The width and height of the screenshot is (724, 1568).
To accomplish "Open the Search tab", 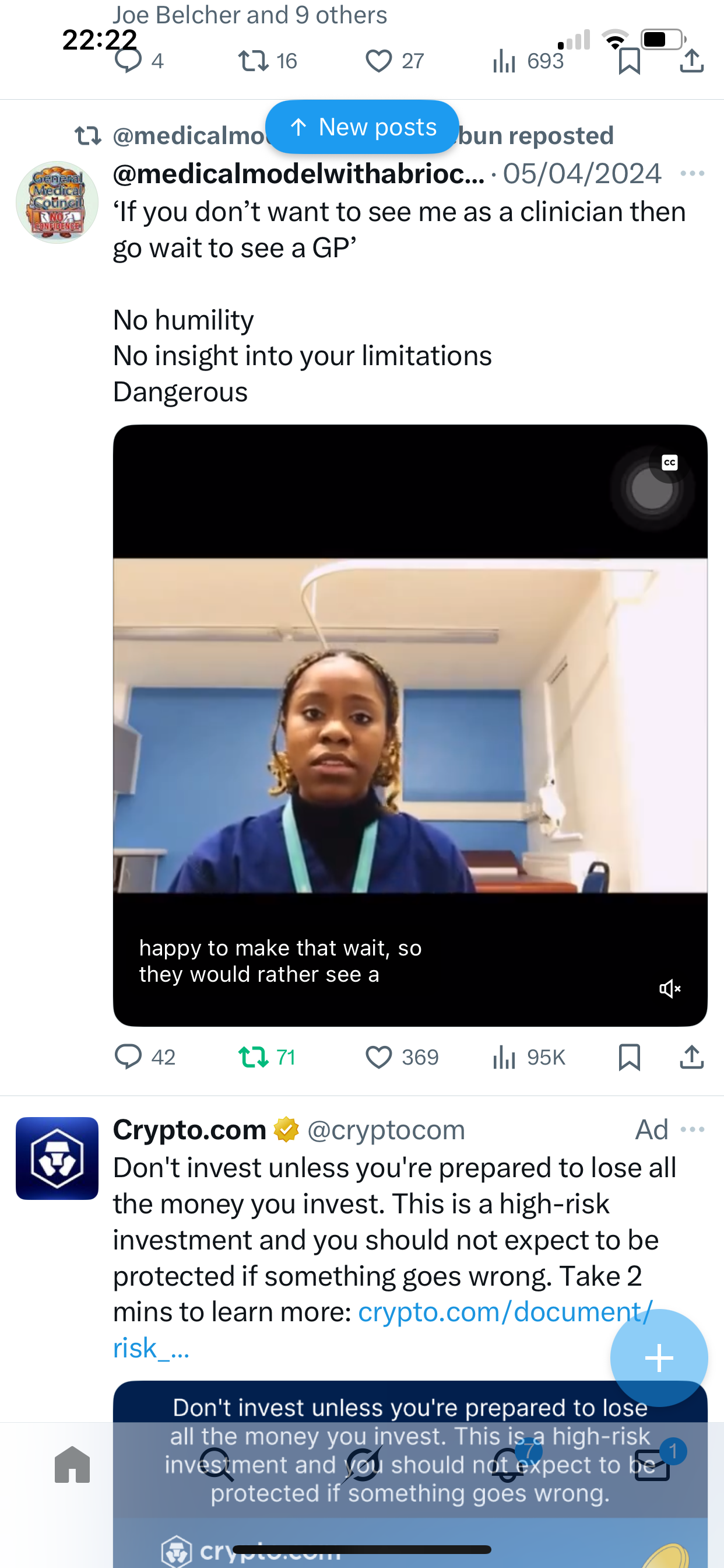I will point(217,1465).
